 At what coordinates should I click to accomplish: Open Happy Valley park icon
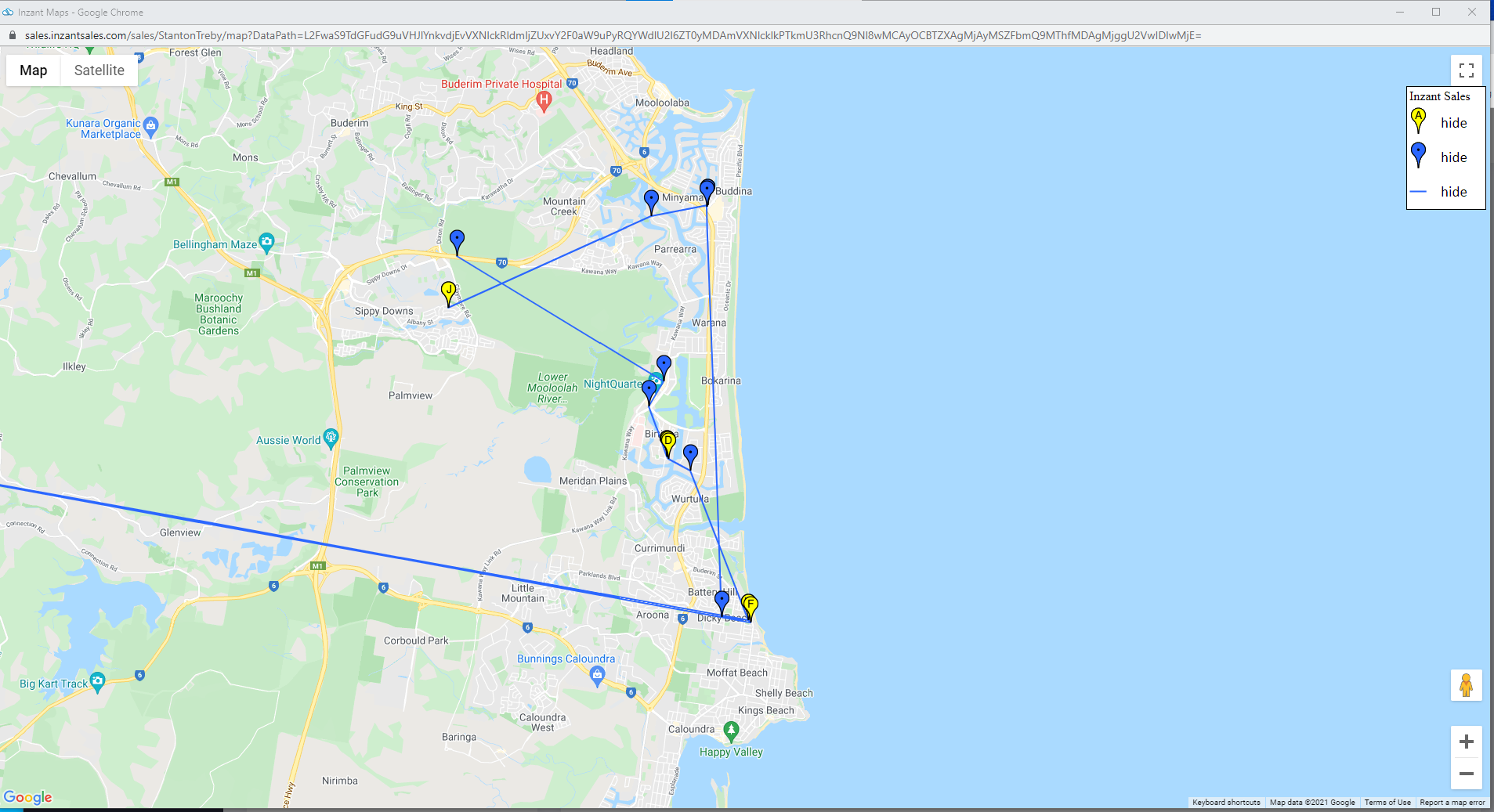click(731, 732)
